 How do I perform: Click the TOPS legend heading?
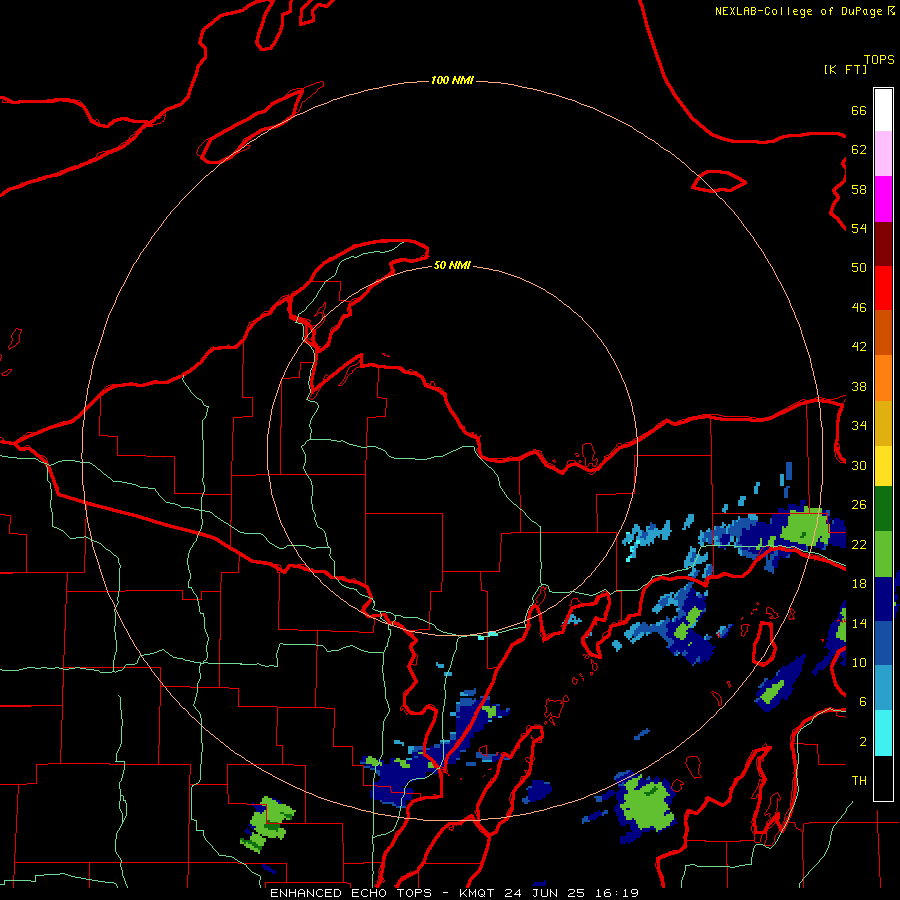[879, 60]
